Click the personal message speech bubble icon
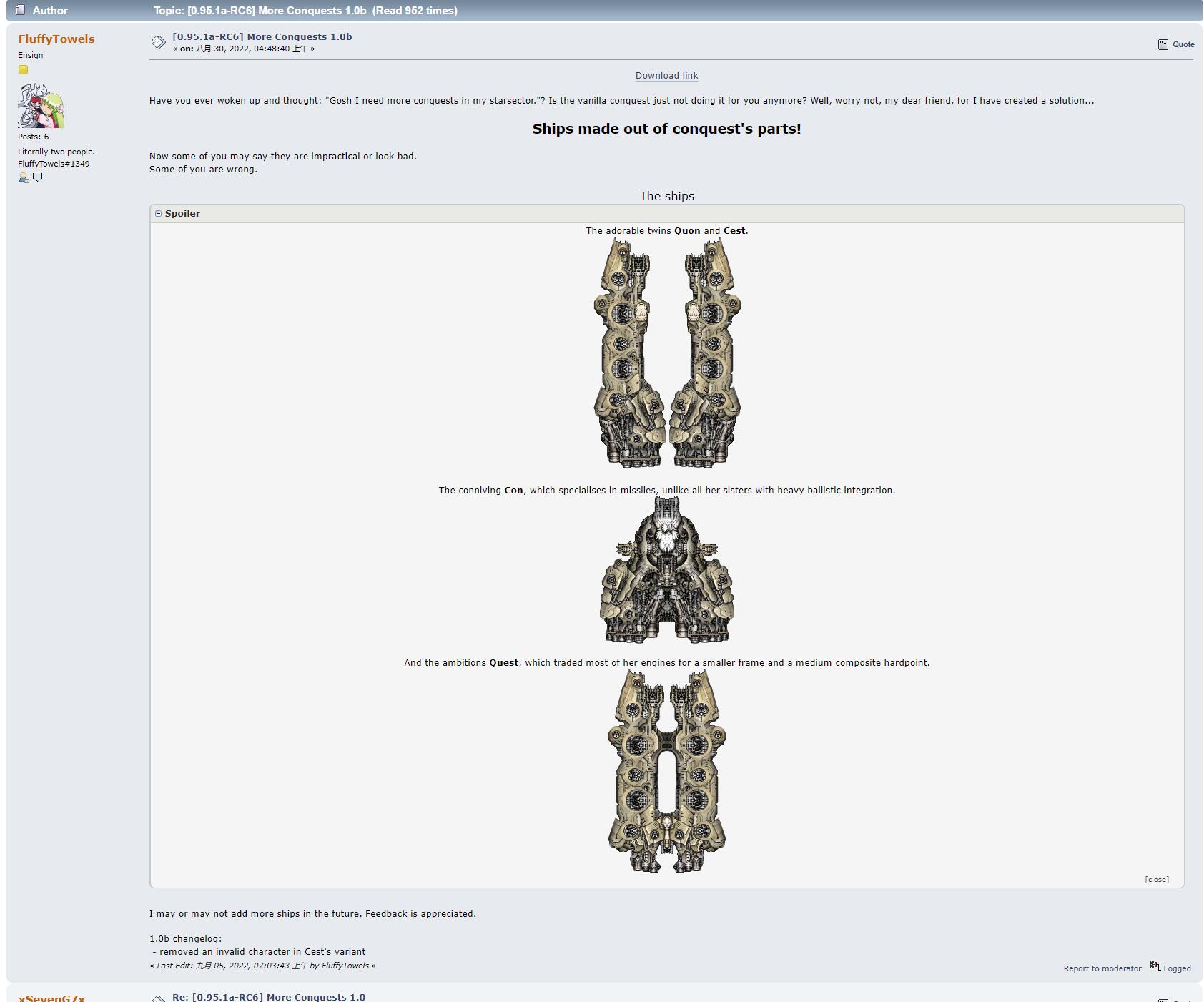Viewport: 1204px width, 1002px height. pyautogui.click(x=38, y=177)
